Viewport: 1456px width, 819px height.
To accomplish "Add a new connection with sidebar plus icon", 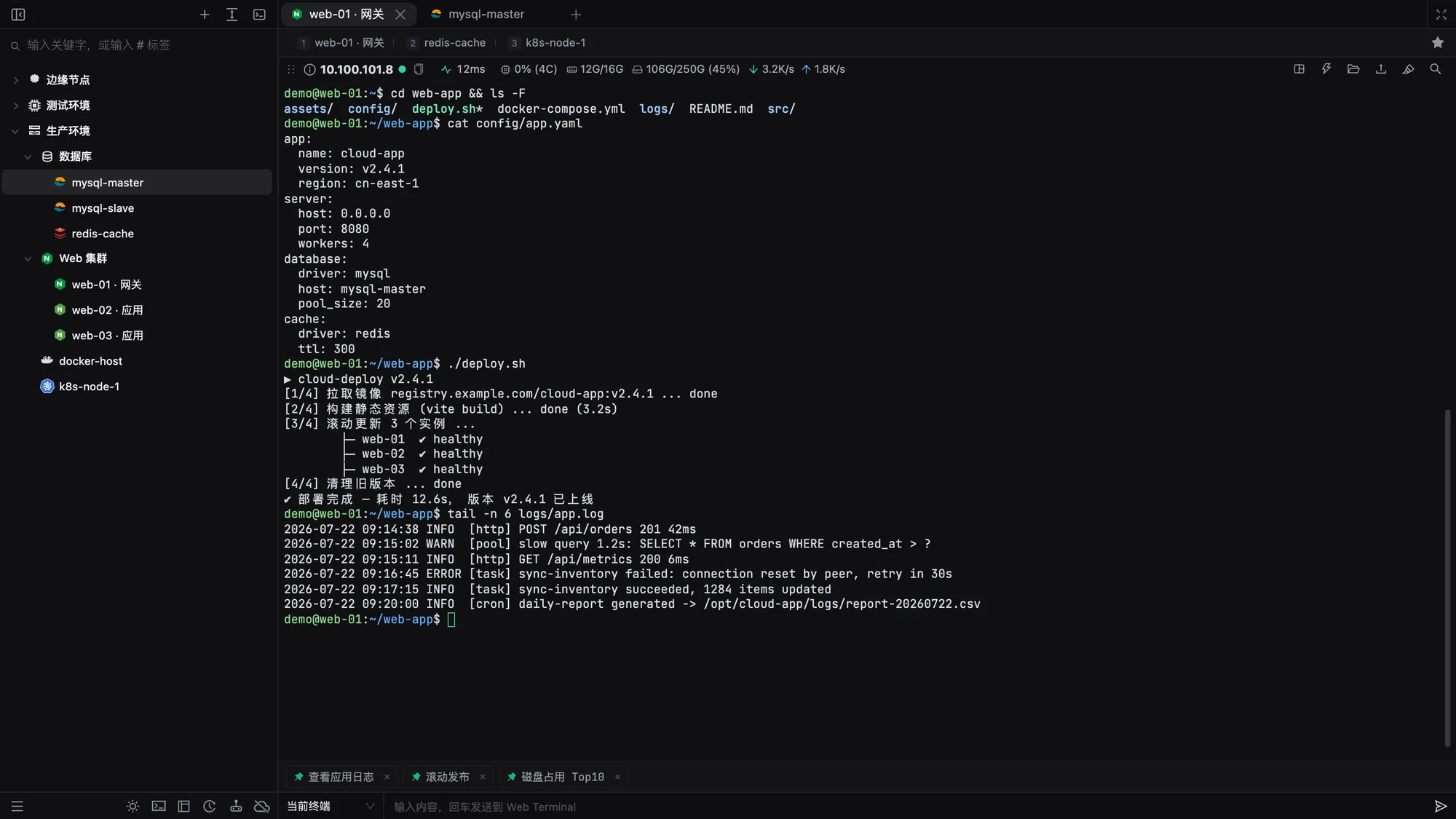I will point(205,15).
